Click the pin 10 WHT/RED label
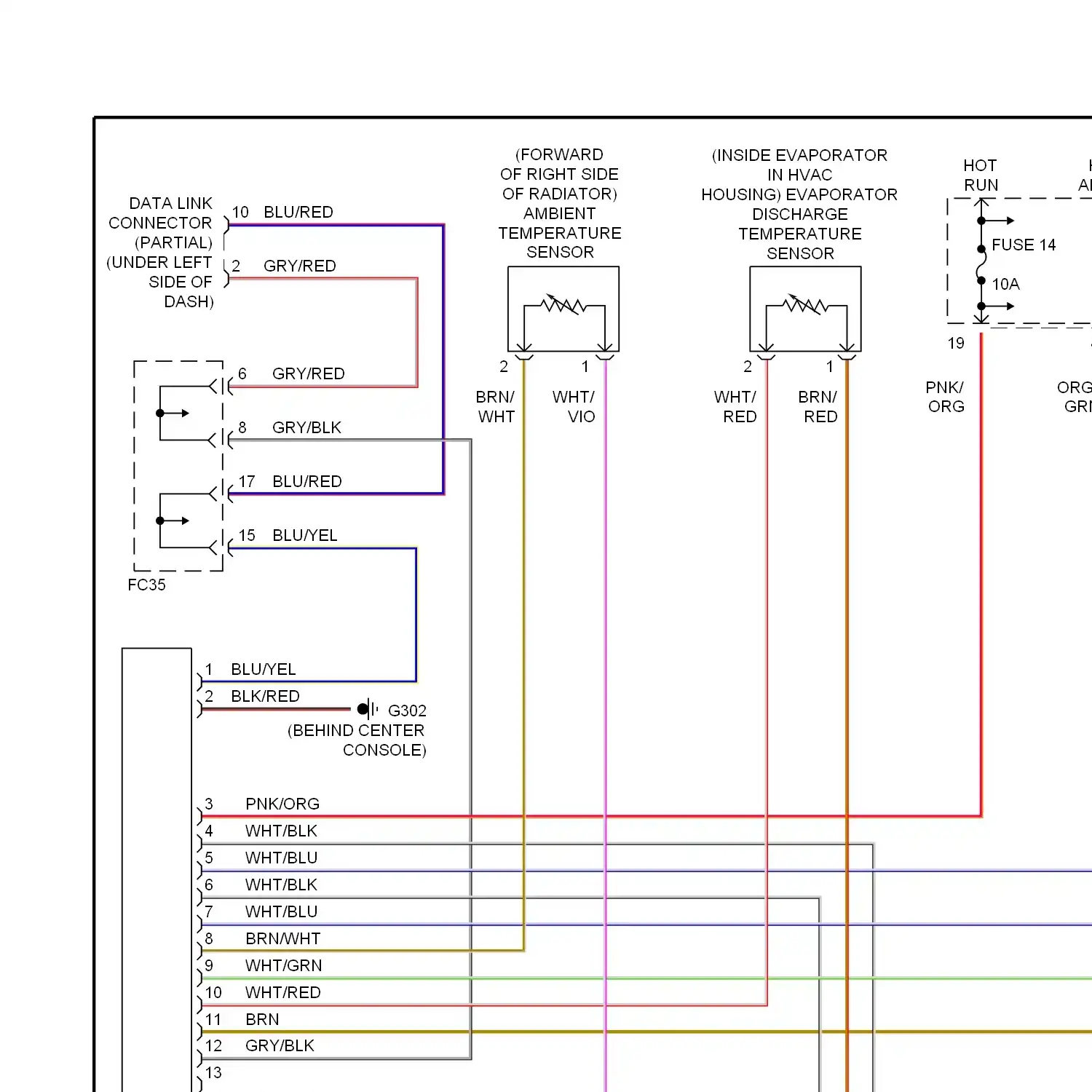 tap(263, 992)
